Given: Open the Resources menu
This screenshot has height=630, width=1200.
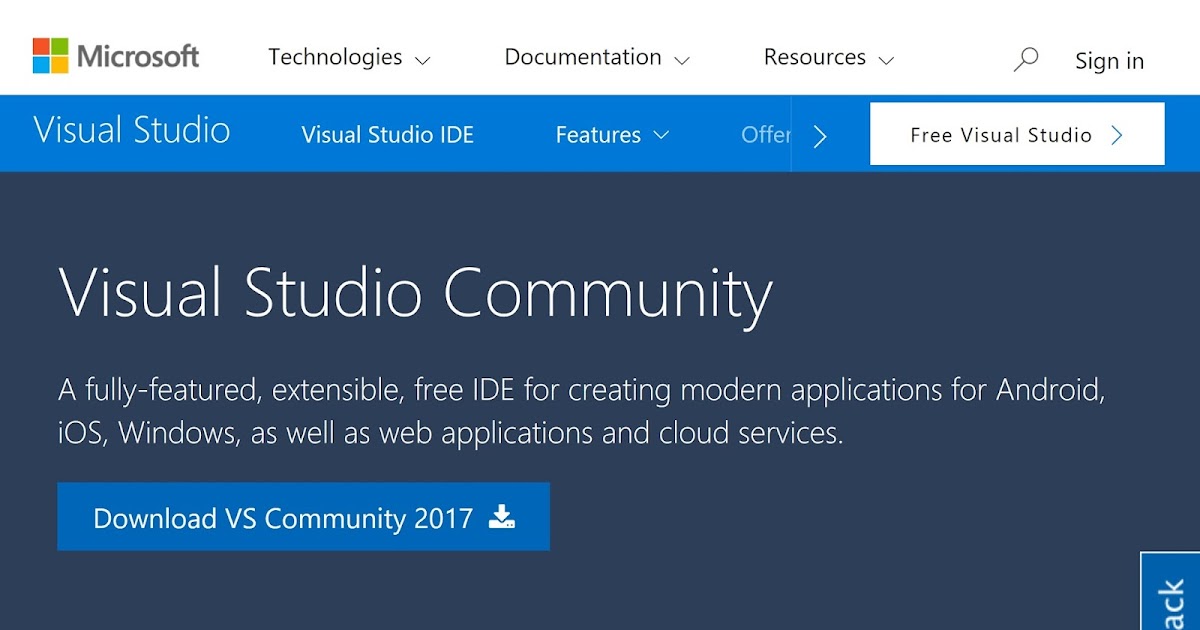Looking at the screenshot, I should (815, 57).
